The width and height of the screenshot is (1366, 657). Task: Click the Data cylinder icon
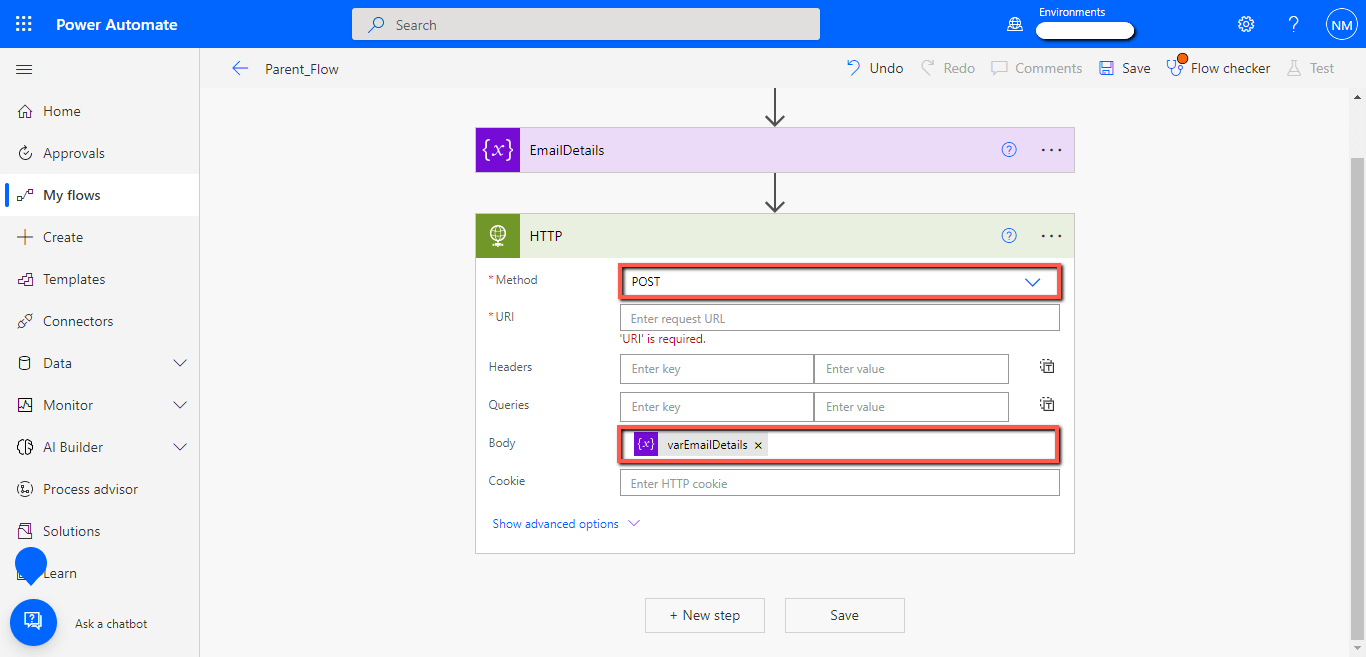26,363
